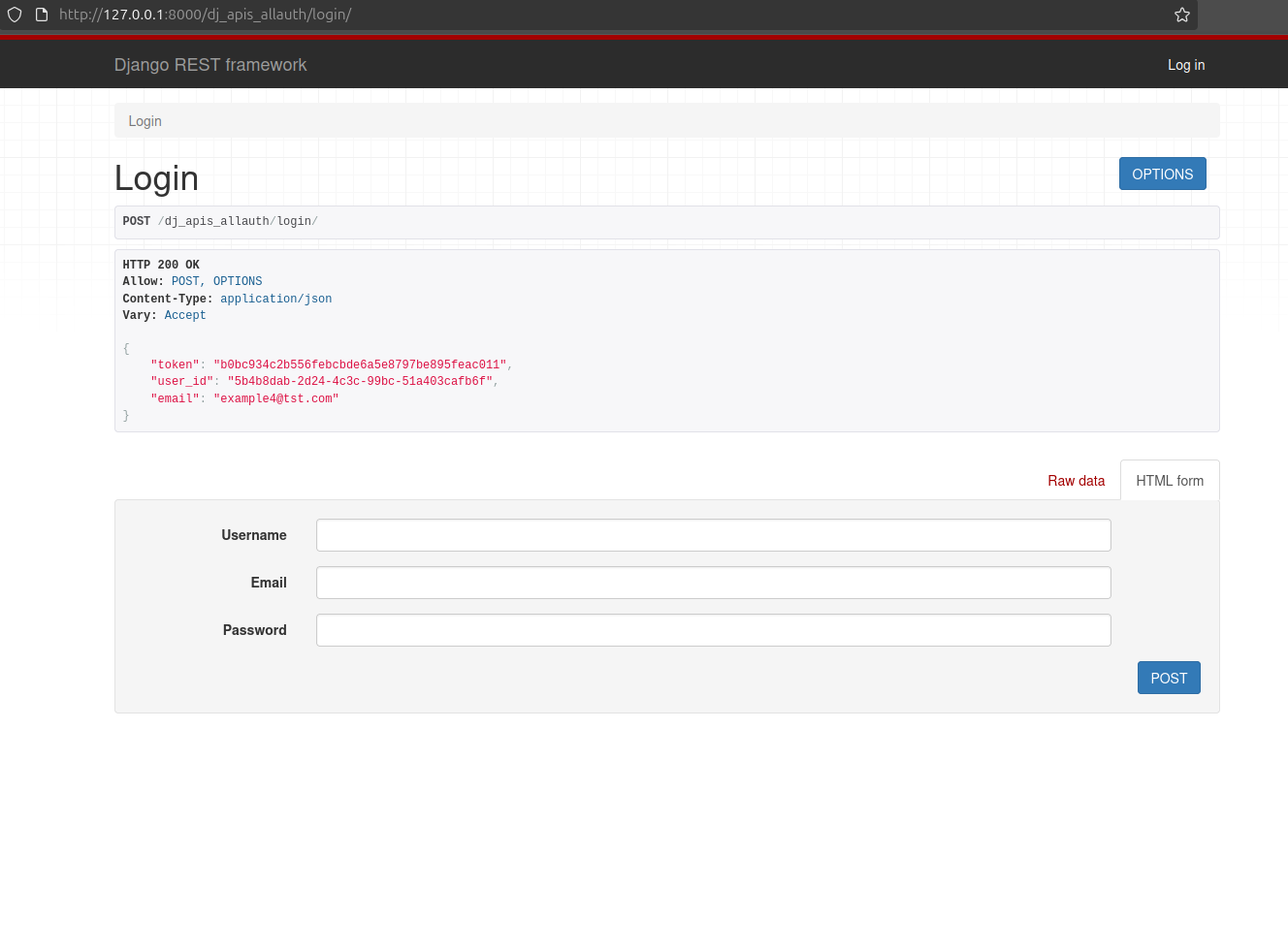
Task: Click the OPTIONS link in the Allow header
Action: pos(238,281)
